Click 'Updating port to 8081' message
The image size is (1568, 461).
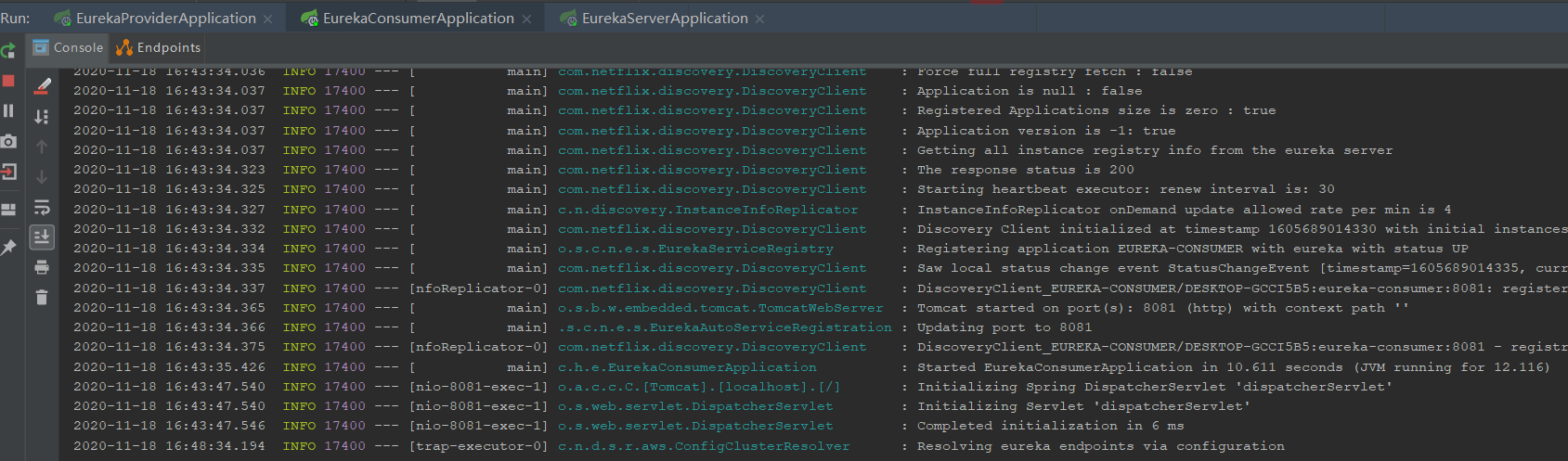click(x=1004, y=327)
